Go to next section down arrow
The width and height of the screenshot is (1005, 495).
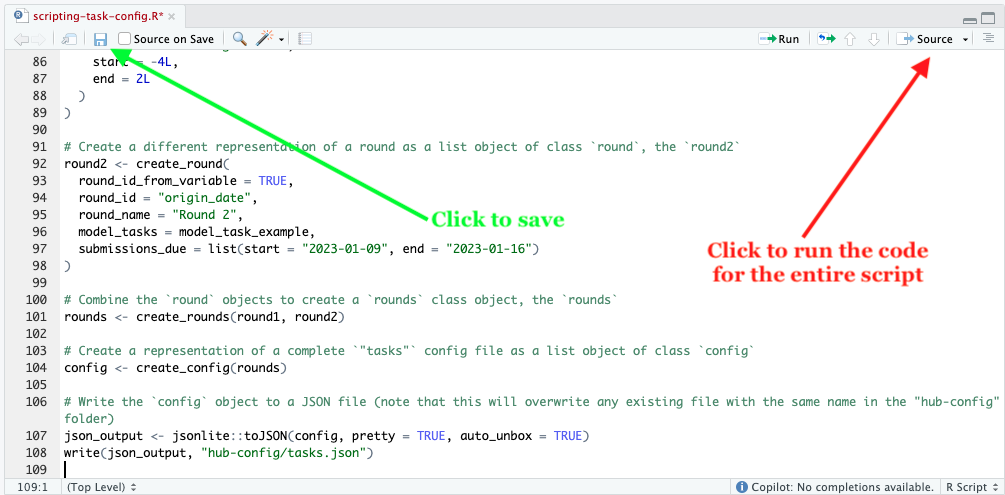pos(873,39)
